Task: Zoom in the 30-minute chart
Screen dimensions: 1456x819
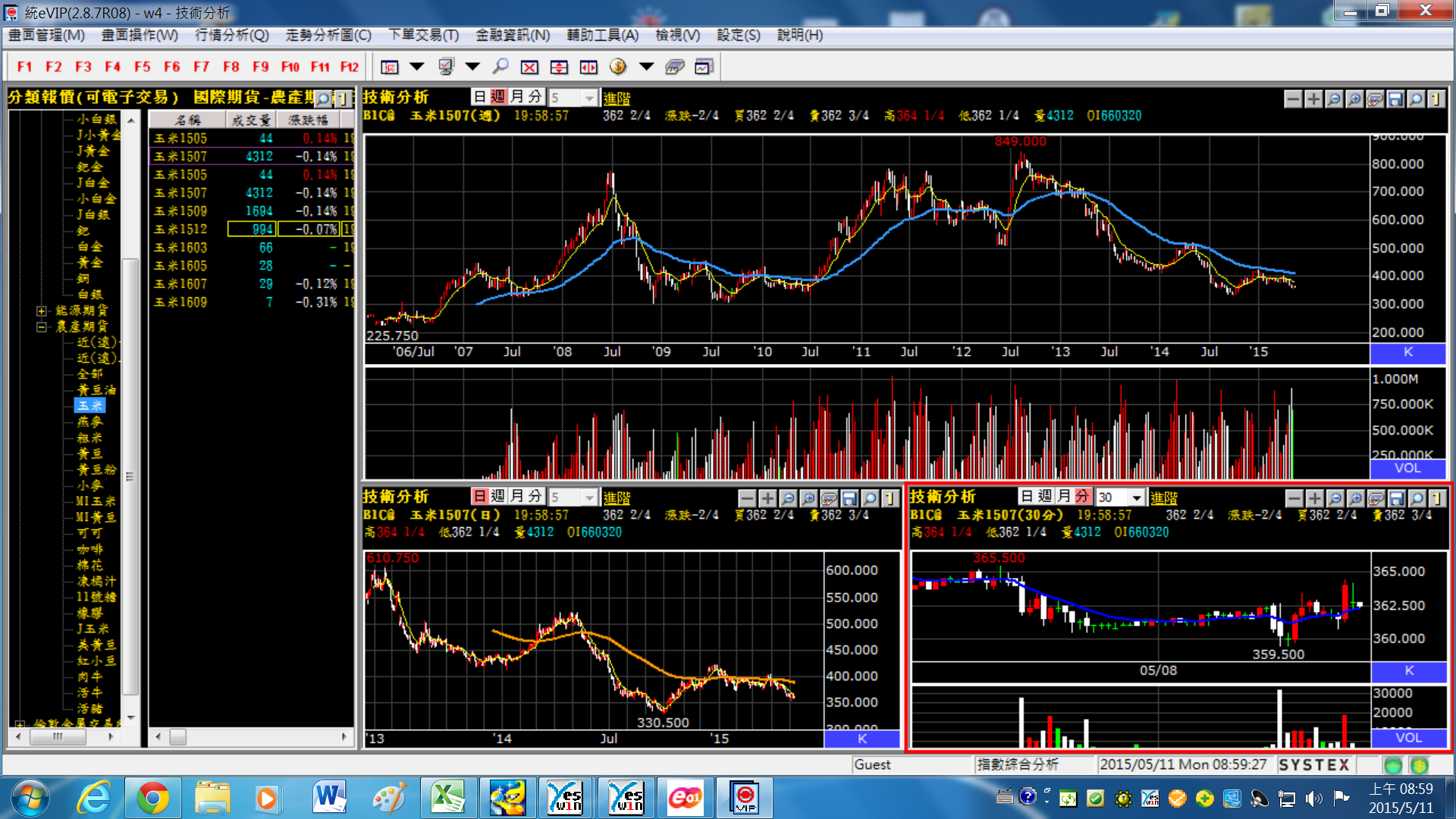Action: point(1356,498)
